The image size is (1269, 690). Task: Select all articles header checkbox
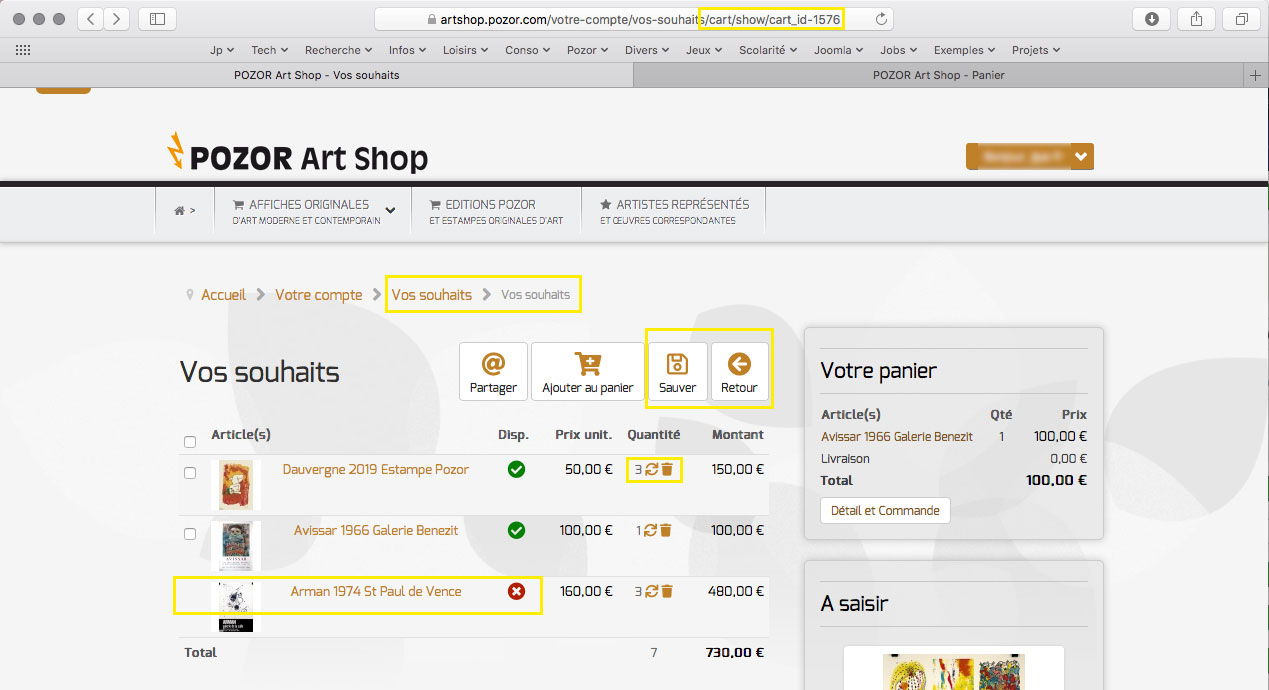coord(190,442)
